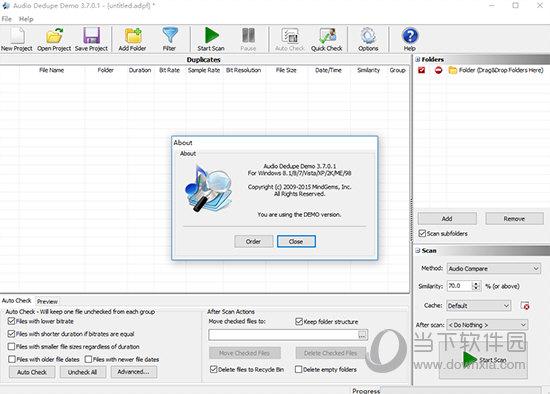The height and width of the screenshot is (394, 550).
Task: Click the Remove folder button
Action: point(514,219)
